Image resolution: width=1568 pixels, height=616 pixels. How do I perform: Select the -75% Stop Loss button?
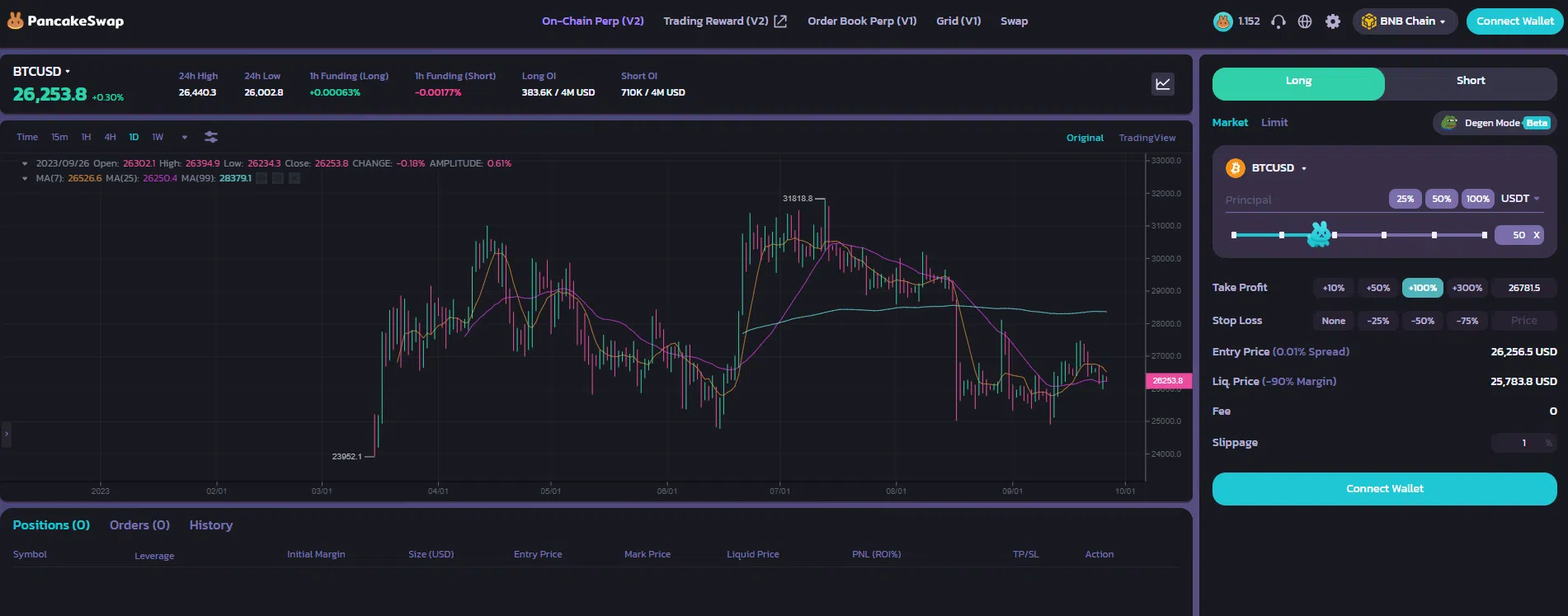pyautogui.click(x=1467, y=321)
